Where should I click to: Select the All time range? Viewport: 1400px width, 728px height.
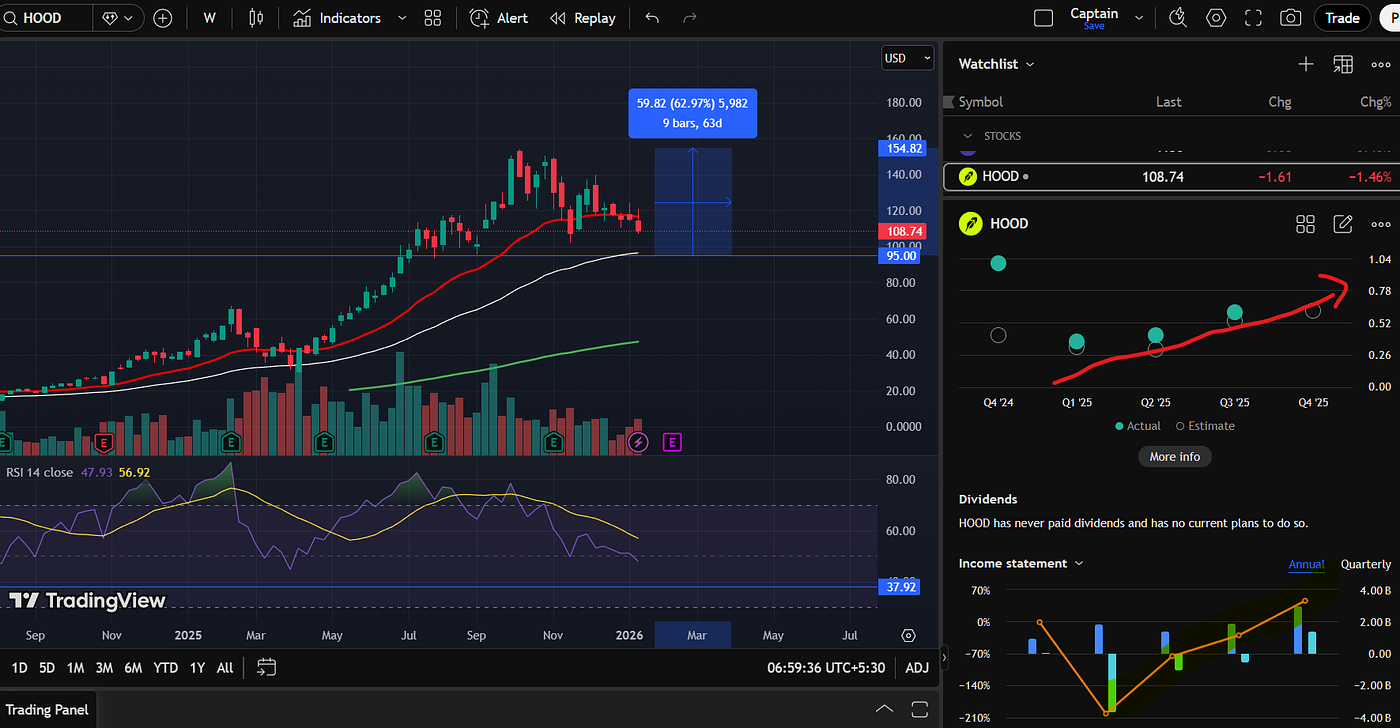pyautogui.click(x=225, y=668)
